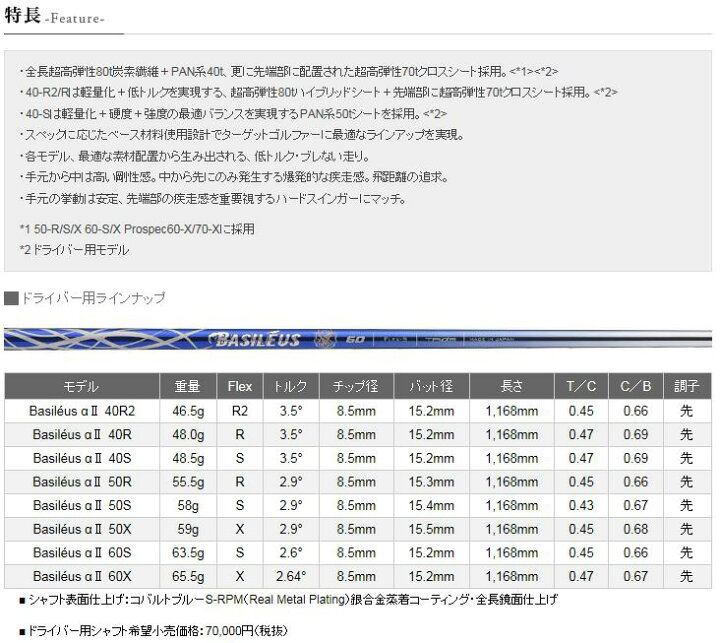Click the バット径 column header
This screenshot has width=720, height=643.
(431, 386)
